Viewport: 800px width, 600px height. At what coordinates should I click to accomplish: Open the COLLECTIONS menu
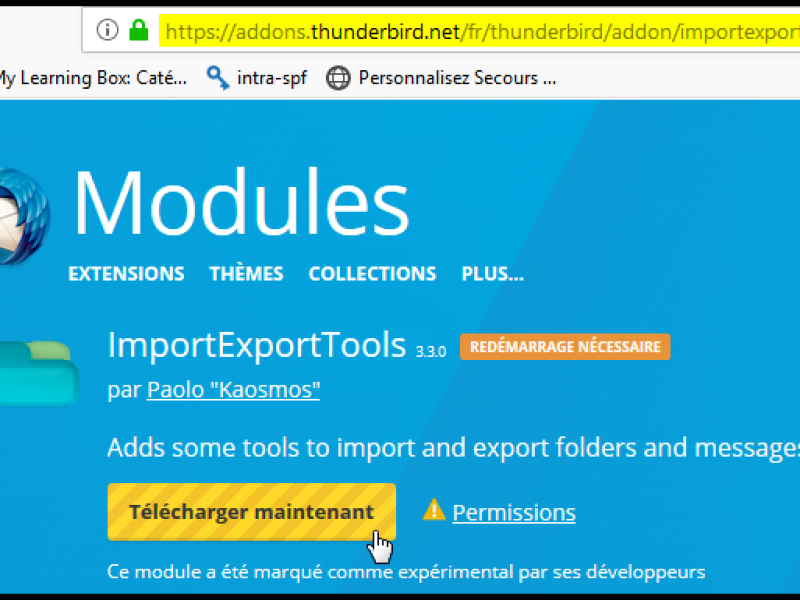(x=372, y=274)
